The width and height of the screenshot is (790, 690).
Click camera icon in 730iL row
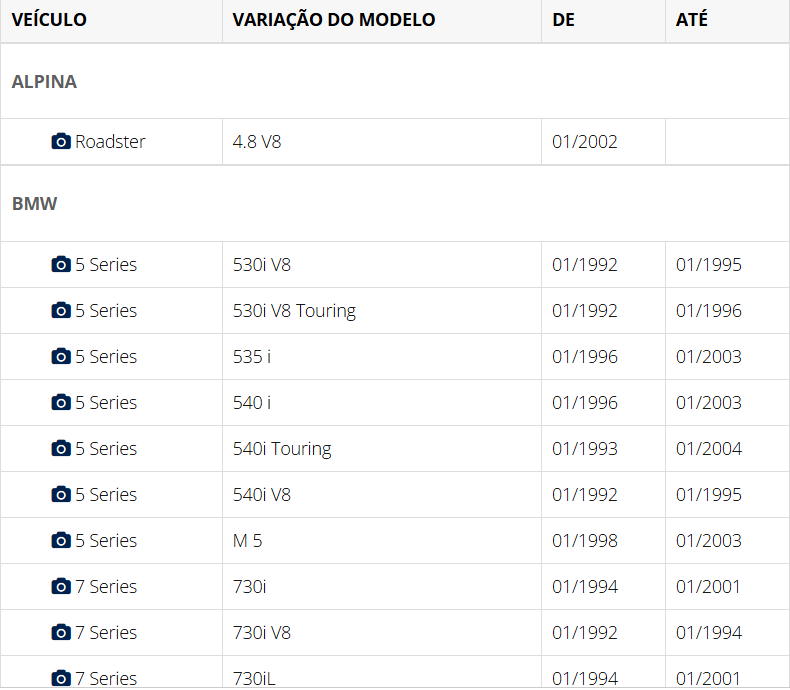point(61,678)
